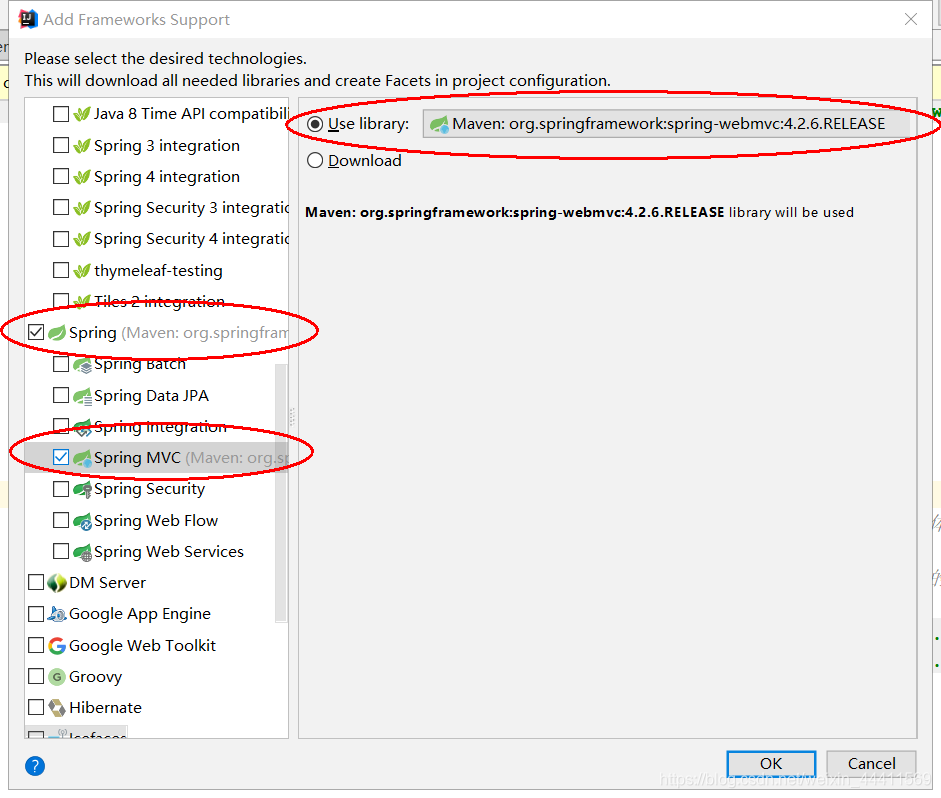Uncheck the Spring framework checkbox
This screenshot has height=798, width=941.
coord(36,332)
